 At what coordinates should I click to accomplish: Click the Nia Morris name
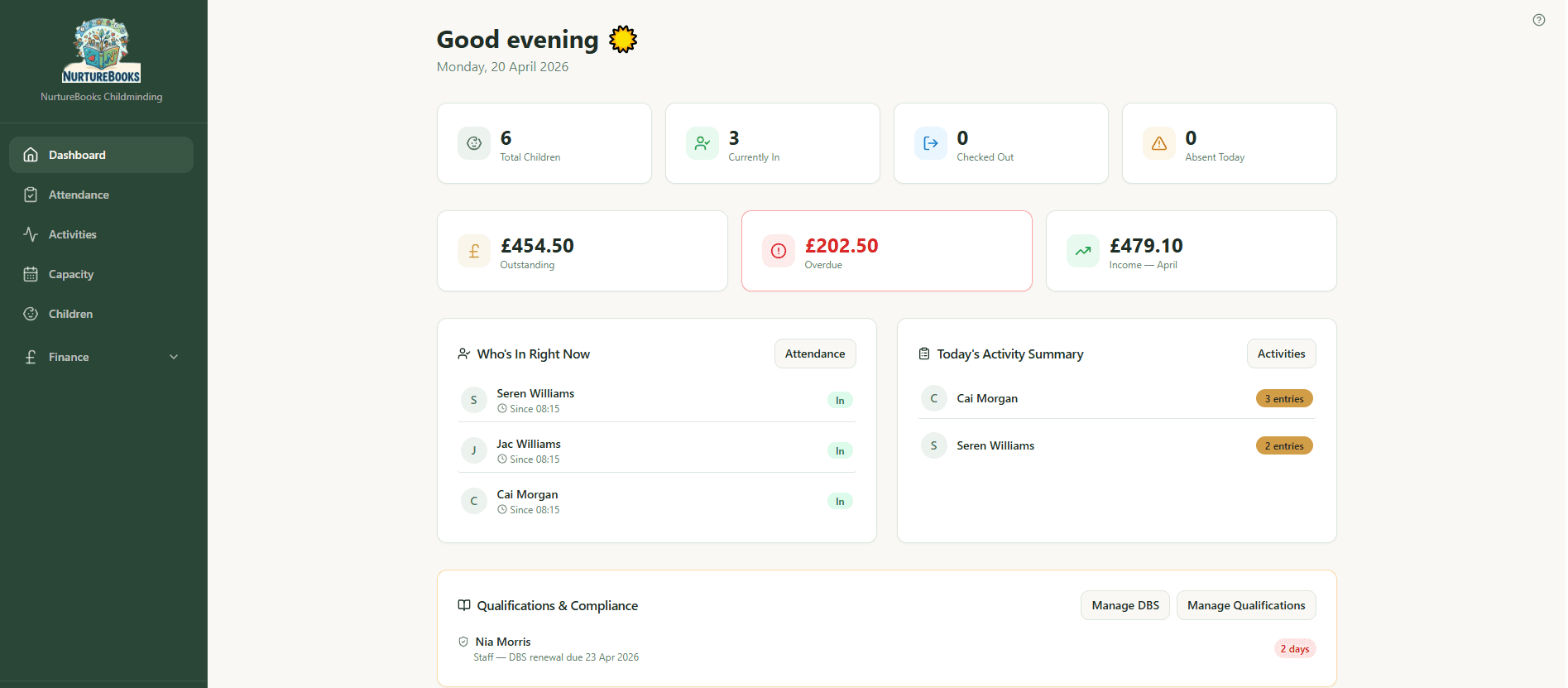[x=503, y=642]
